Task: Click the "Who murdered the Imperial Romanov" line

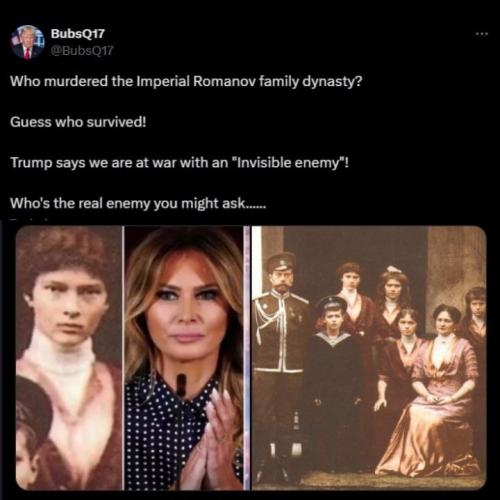Action: click(x=186, y=81)
